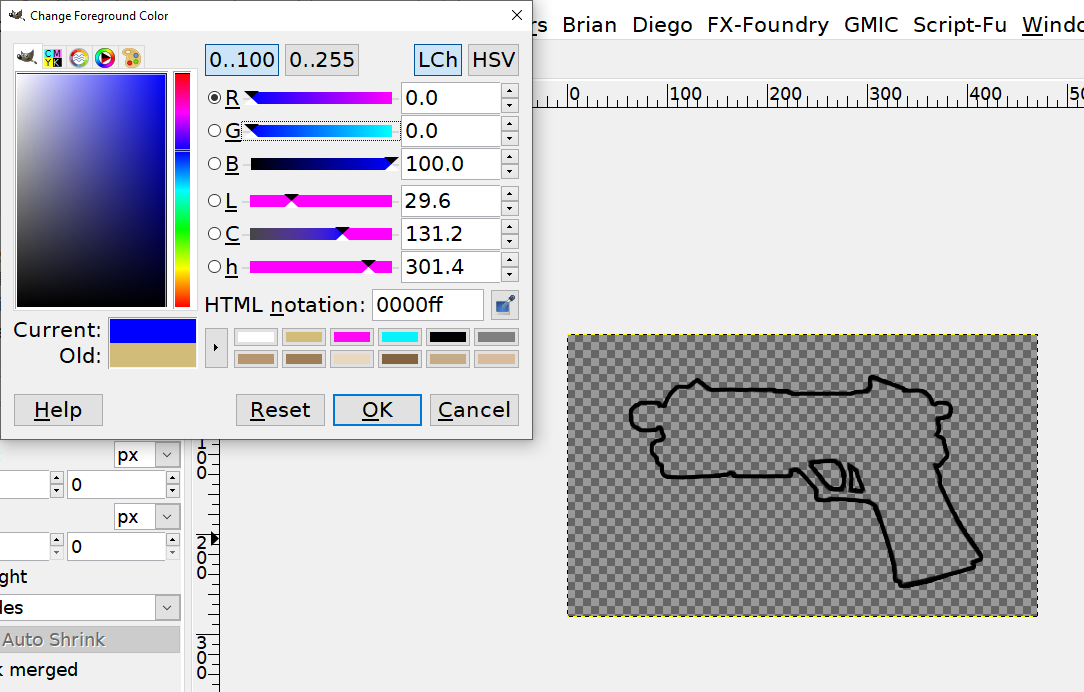Select the h hue radio button
Screen dimensions: 1084x692
pos(214,267)
